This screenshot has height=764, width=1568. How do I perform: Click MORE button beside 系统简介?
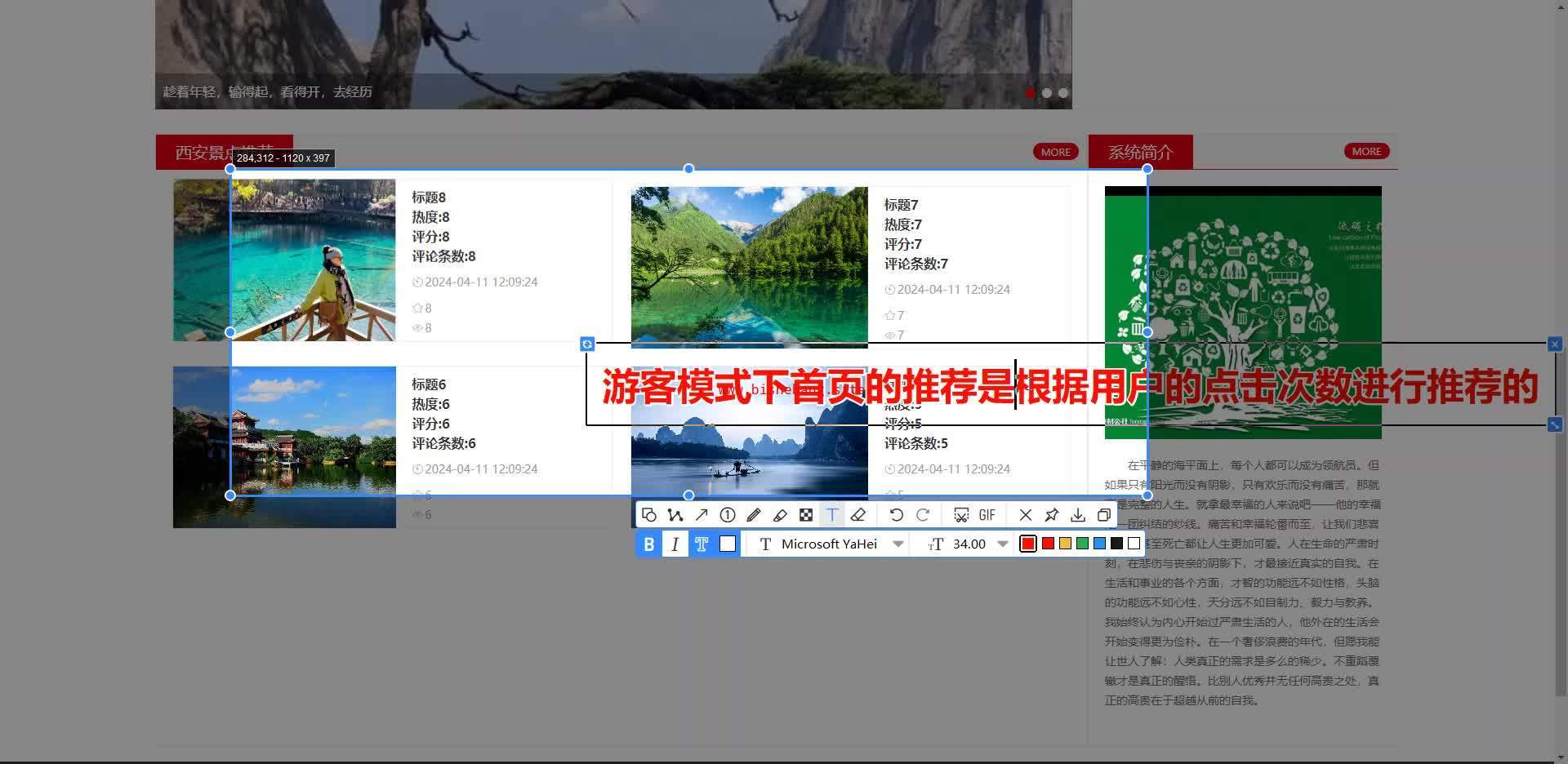1366,152
